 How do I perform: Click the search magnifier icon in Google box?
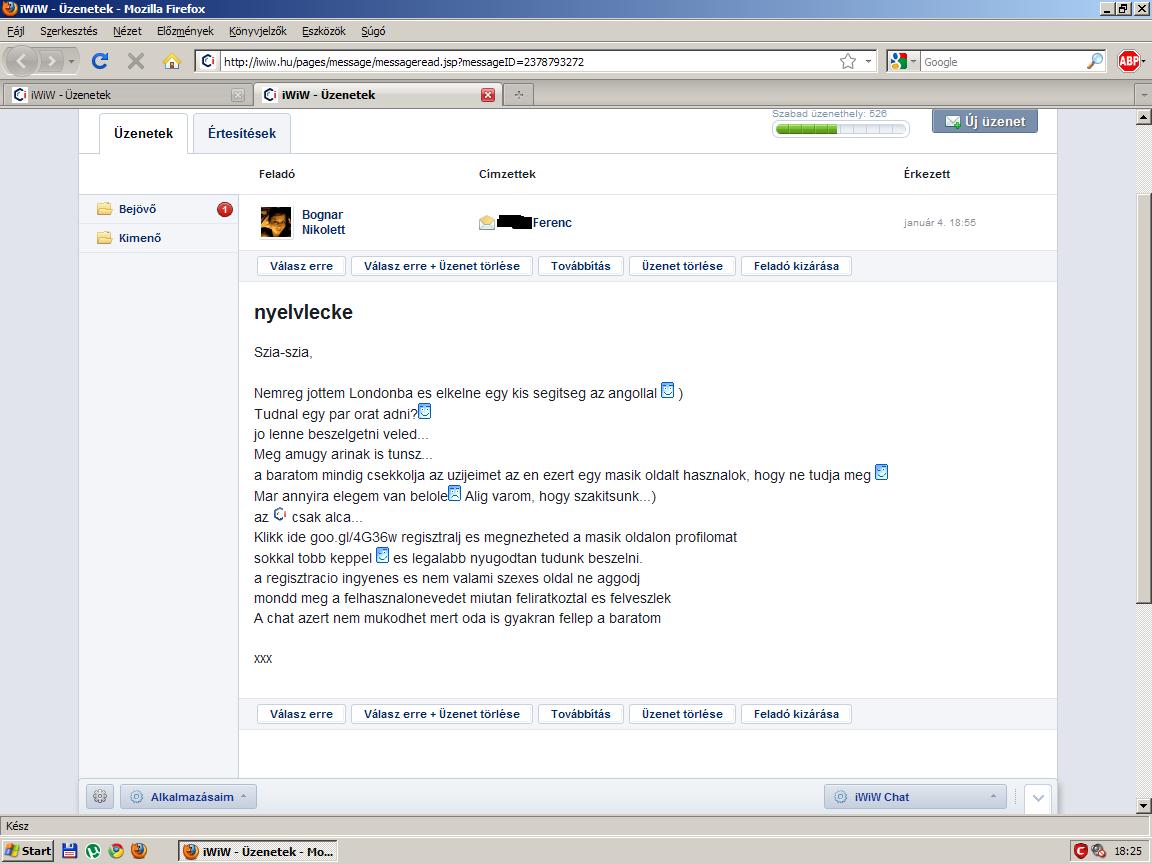(x=1095, y=62)
